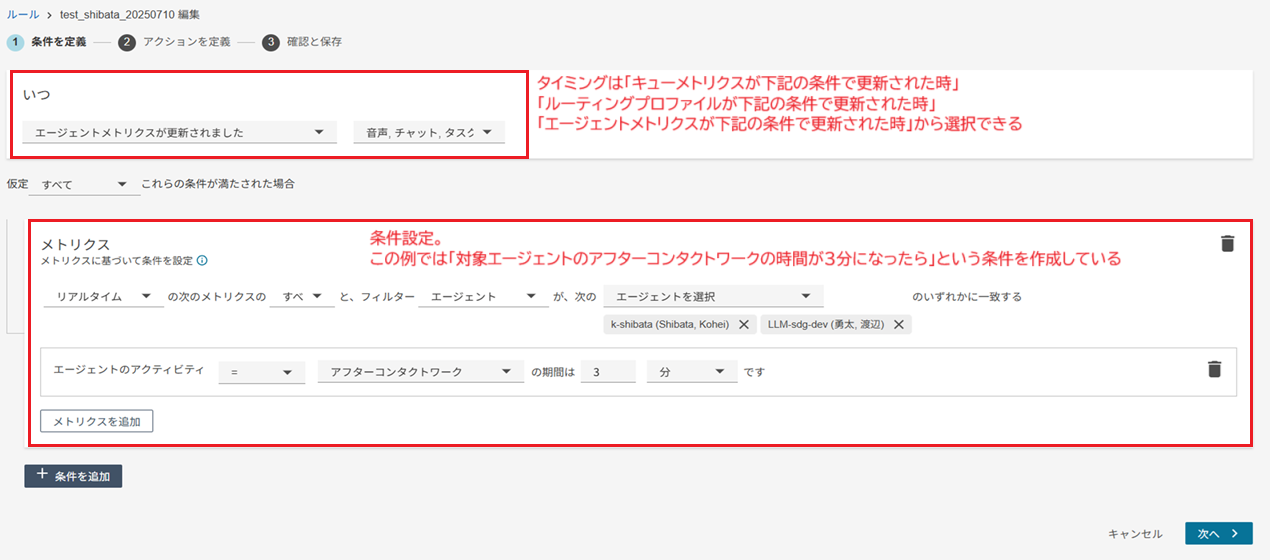Viewport: 1270px width, 560px height.
Task: Select step 3 確認と保存
Action: pos(303,42)
